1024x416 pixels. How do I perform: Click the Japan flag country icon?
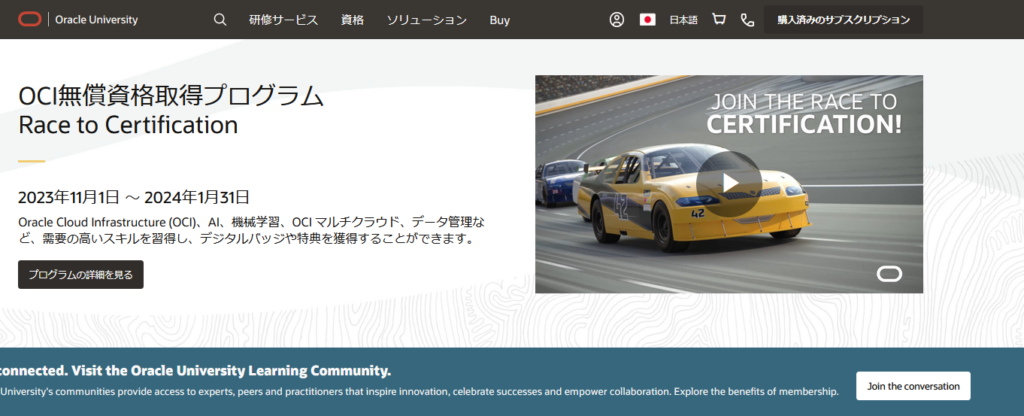(x=647, y=20)
